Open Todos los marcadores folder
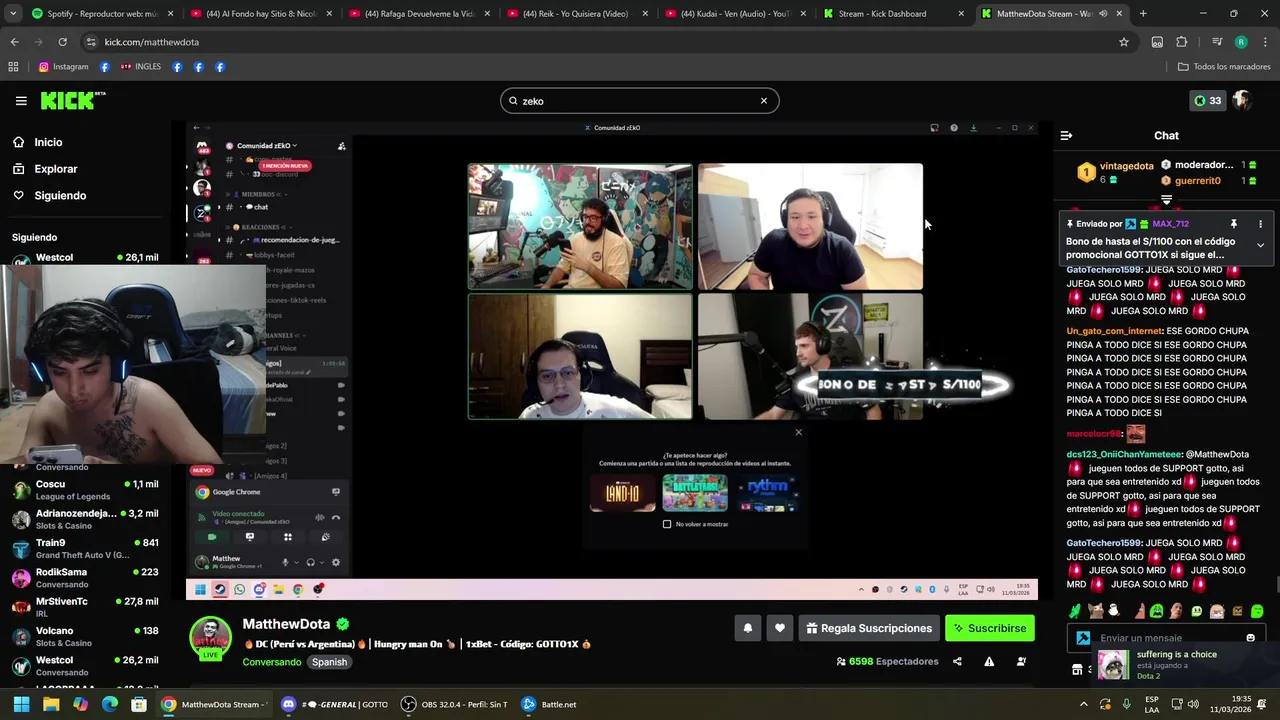 click(1224, 67)
